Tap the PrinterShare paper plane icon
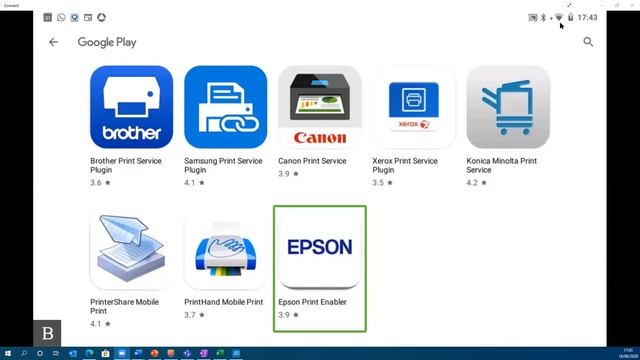The image size is (640, 360). coord(131,248)
